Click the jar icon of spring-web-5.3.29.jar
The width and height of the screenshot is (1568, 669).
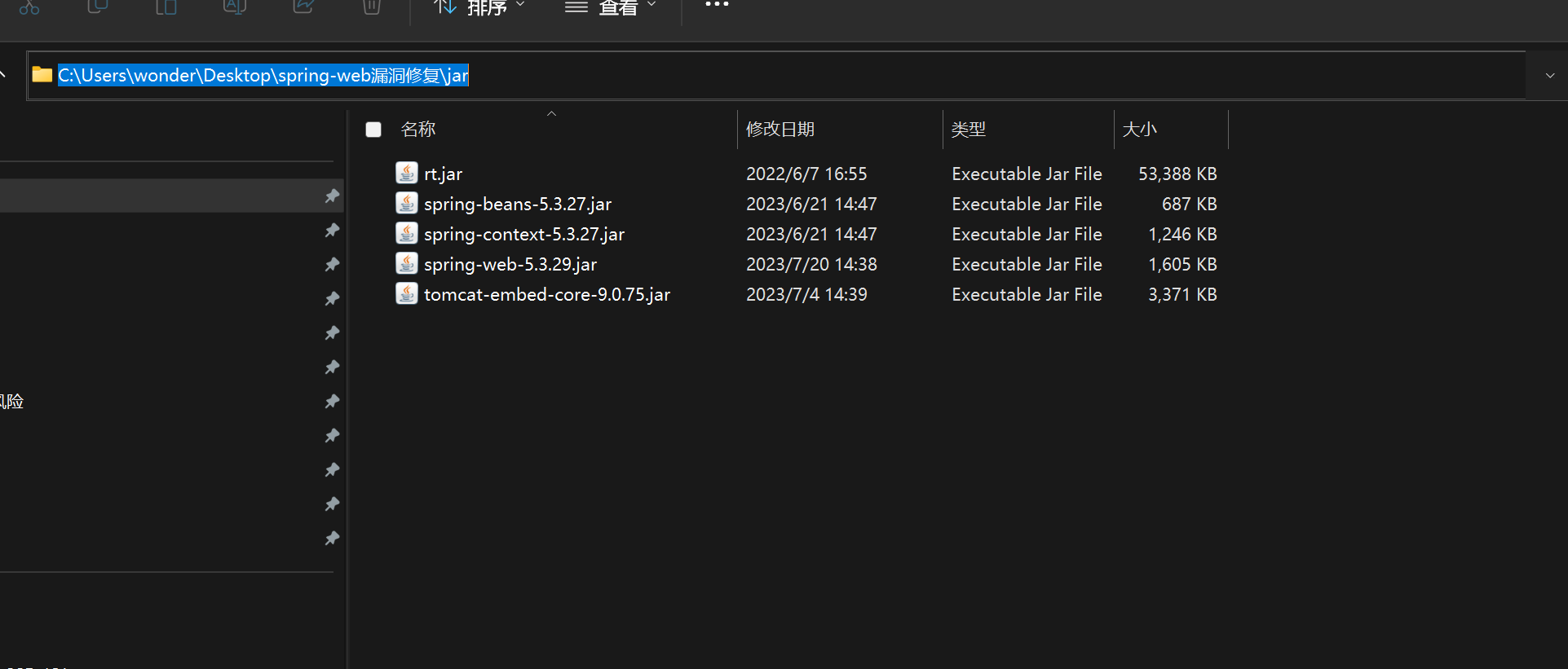[407, 263]
